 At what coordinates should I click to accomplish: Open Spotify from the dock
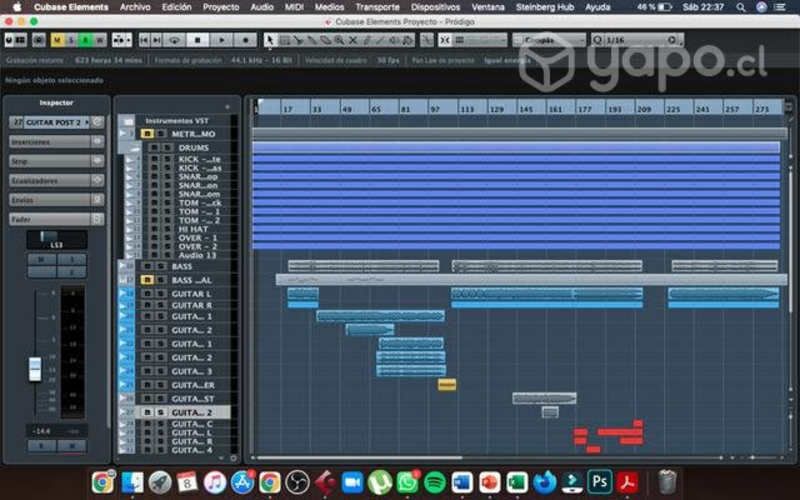[x=434, y=482]
